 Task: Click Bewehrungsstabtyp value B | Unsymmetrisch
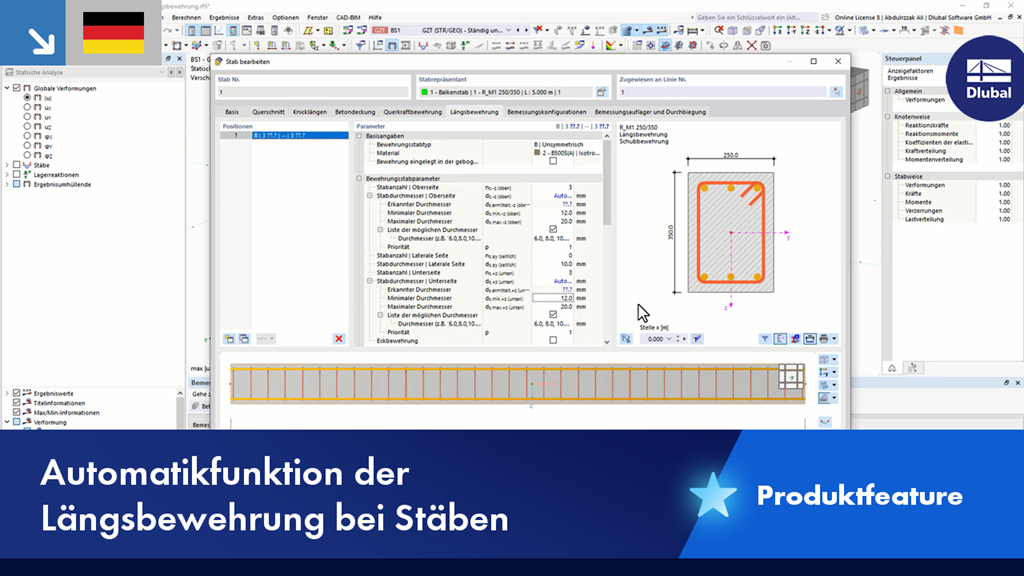coord(558,144)
